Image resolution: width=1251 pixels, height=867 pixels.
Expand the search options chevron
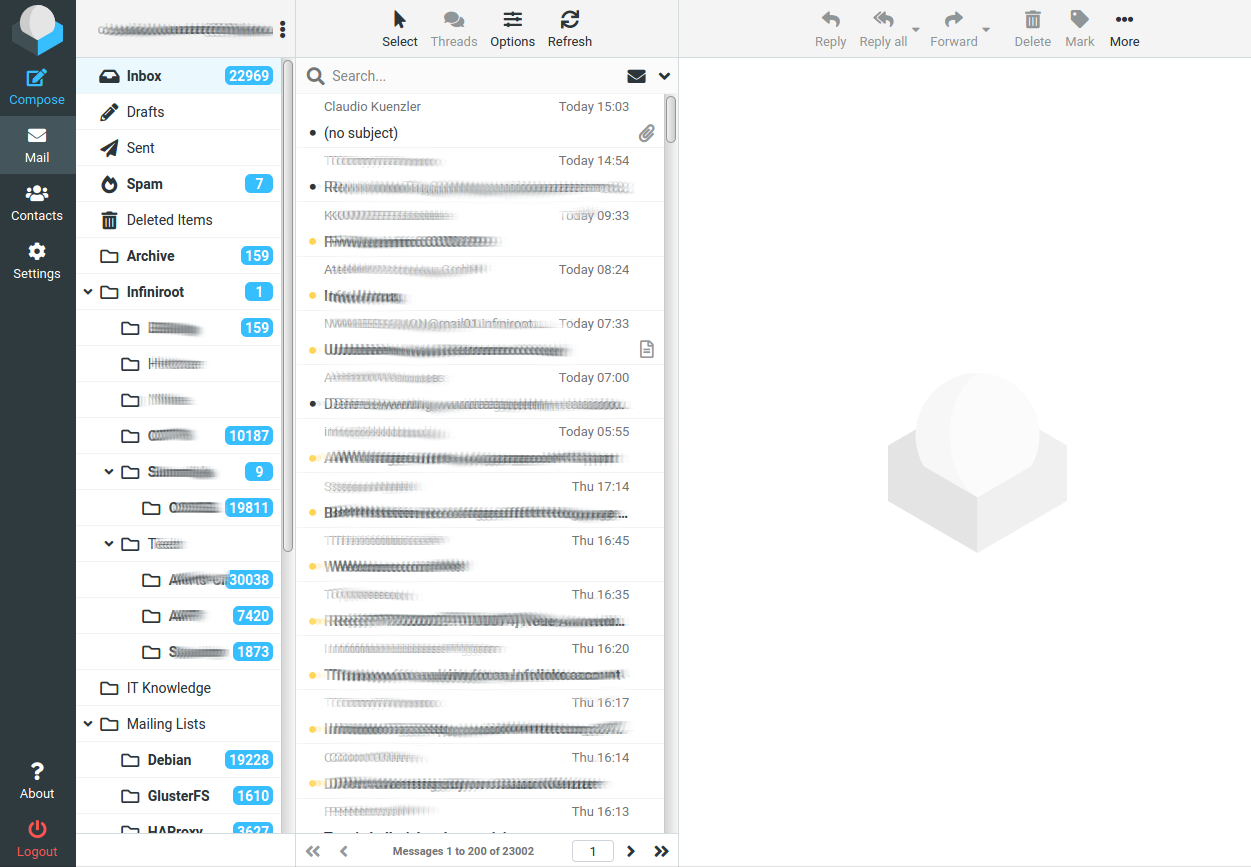click(x=664, y=76)
